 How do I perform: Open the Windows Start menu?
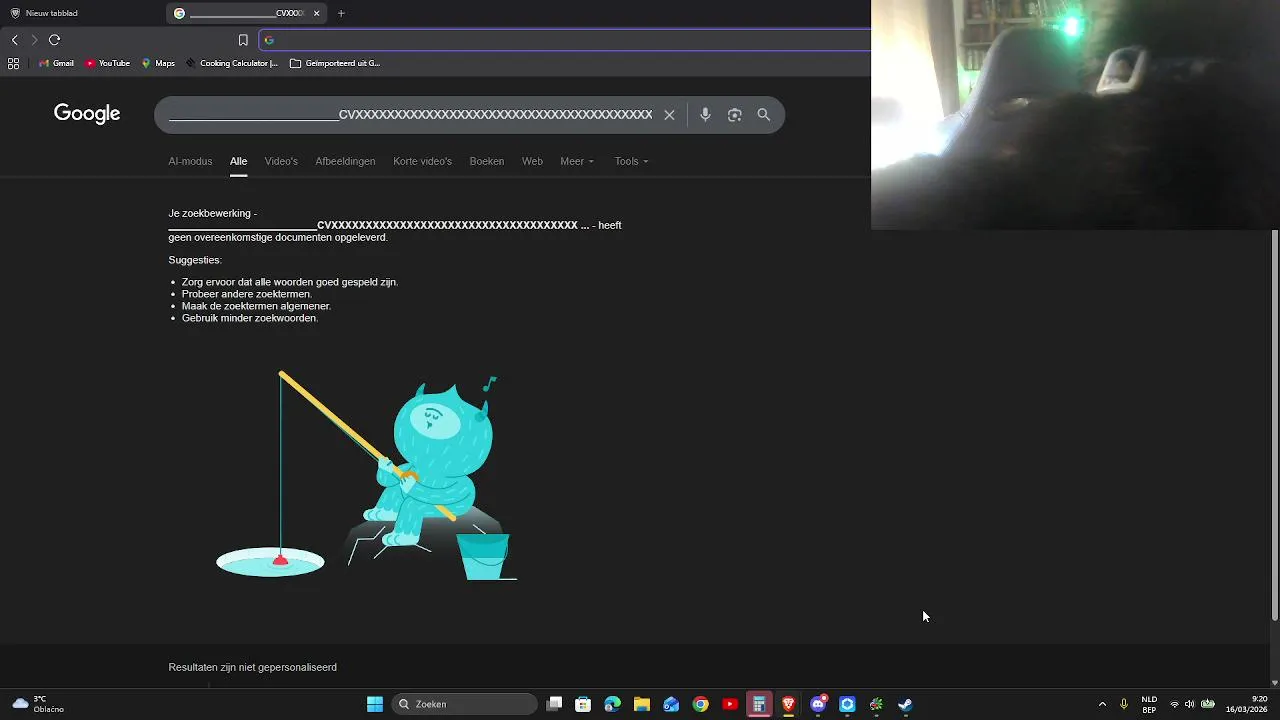[375, 704]
